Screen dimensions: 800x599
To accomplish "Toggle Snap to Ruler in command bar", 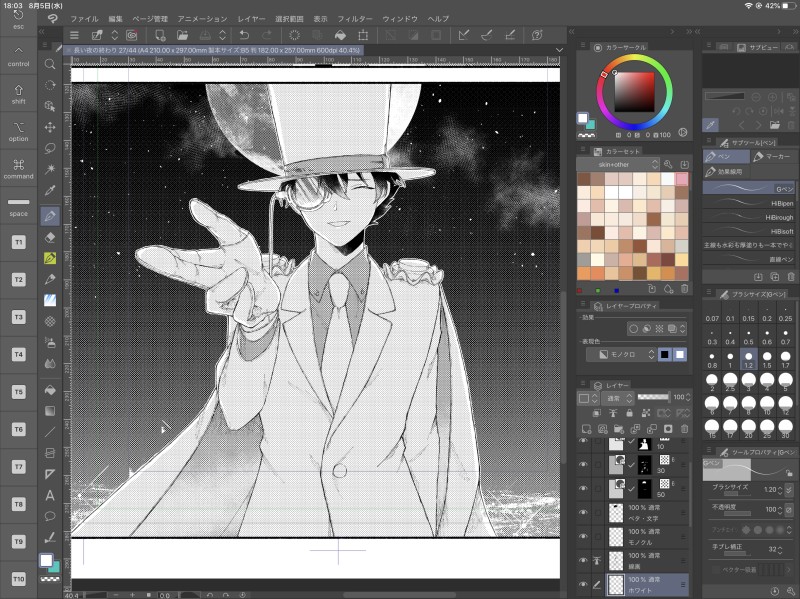I will click(464, 35).
